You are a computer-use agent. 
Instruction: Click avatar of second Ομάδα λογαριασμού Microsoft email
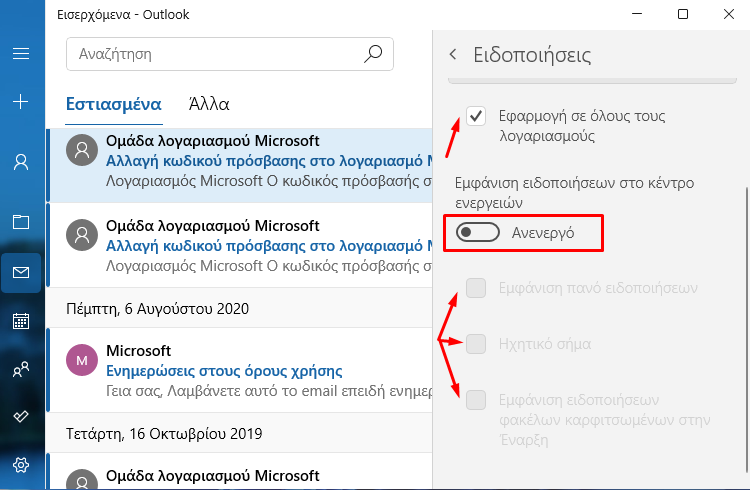[x=82, y=234]
